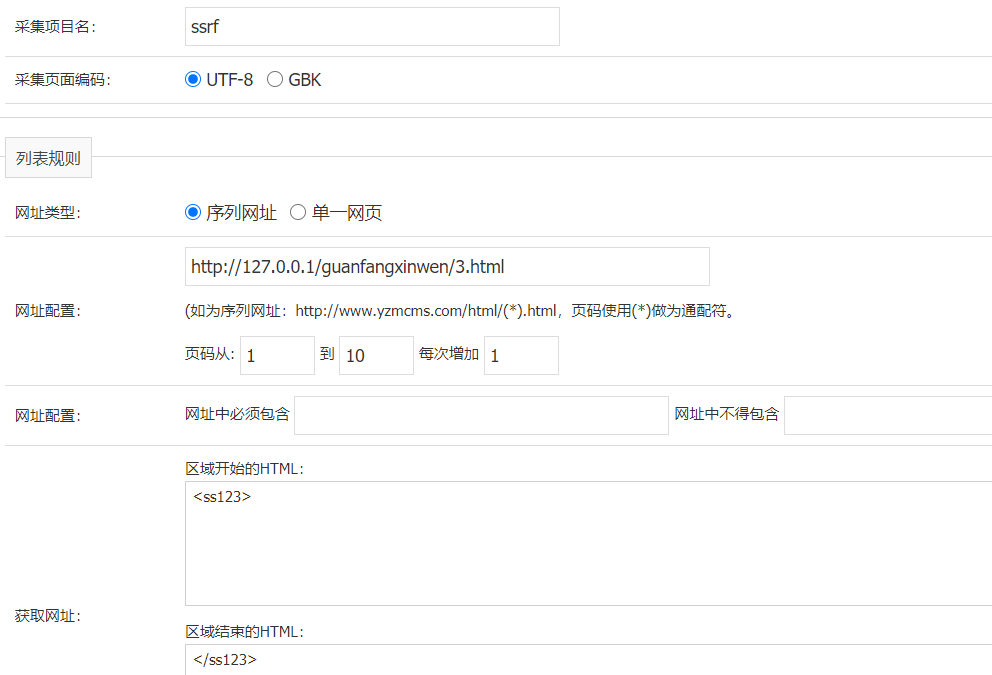Click the 获取网址 row label

[x=48, y=616]
